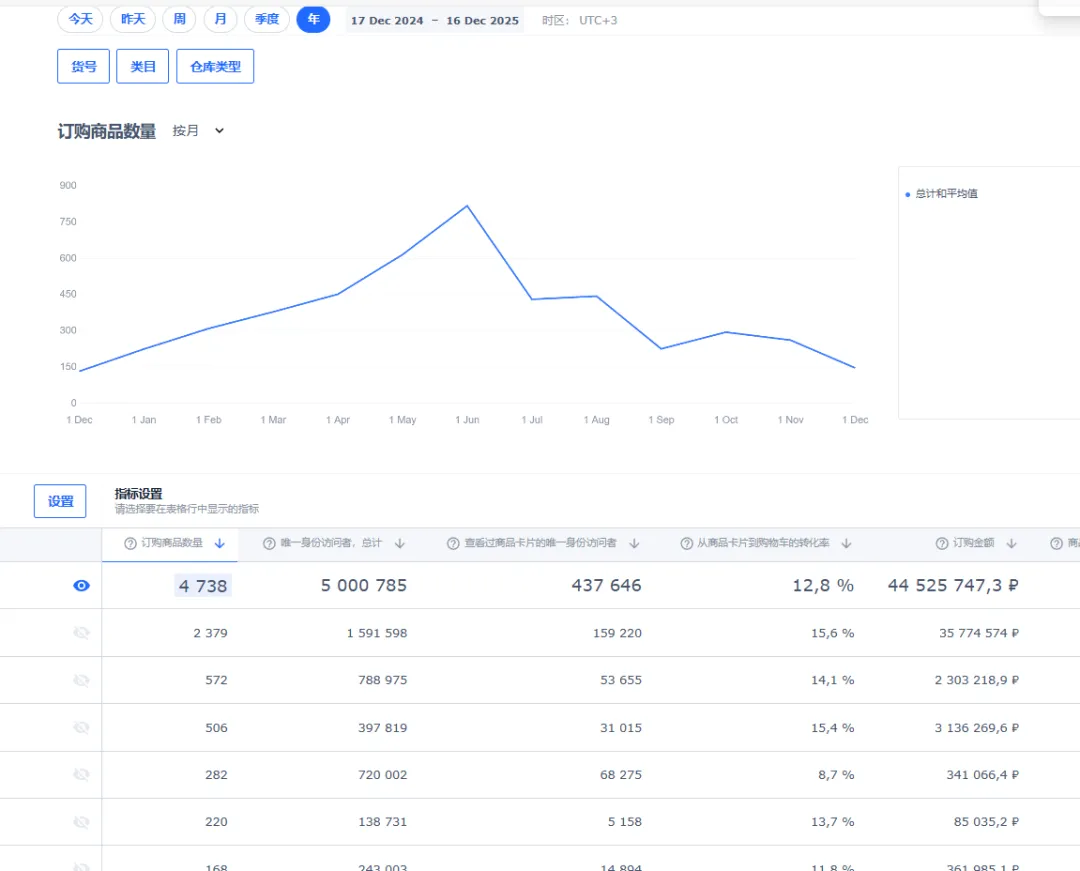The image size is (1080, 871).
Task: Click help icon beside 从商品卡片到购物车的转化率 header
Action: click(686, 543)
